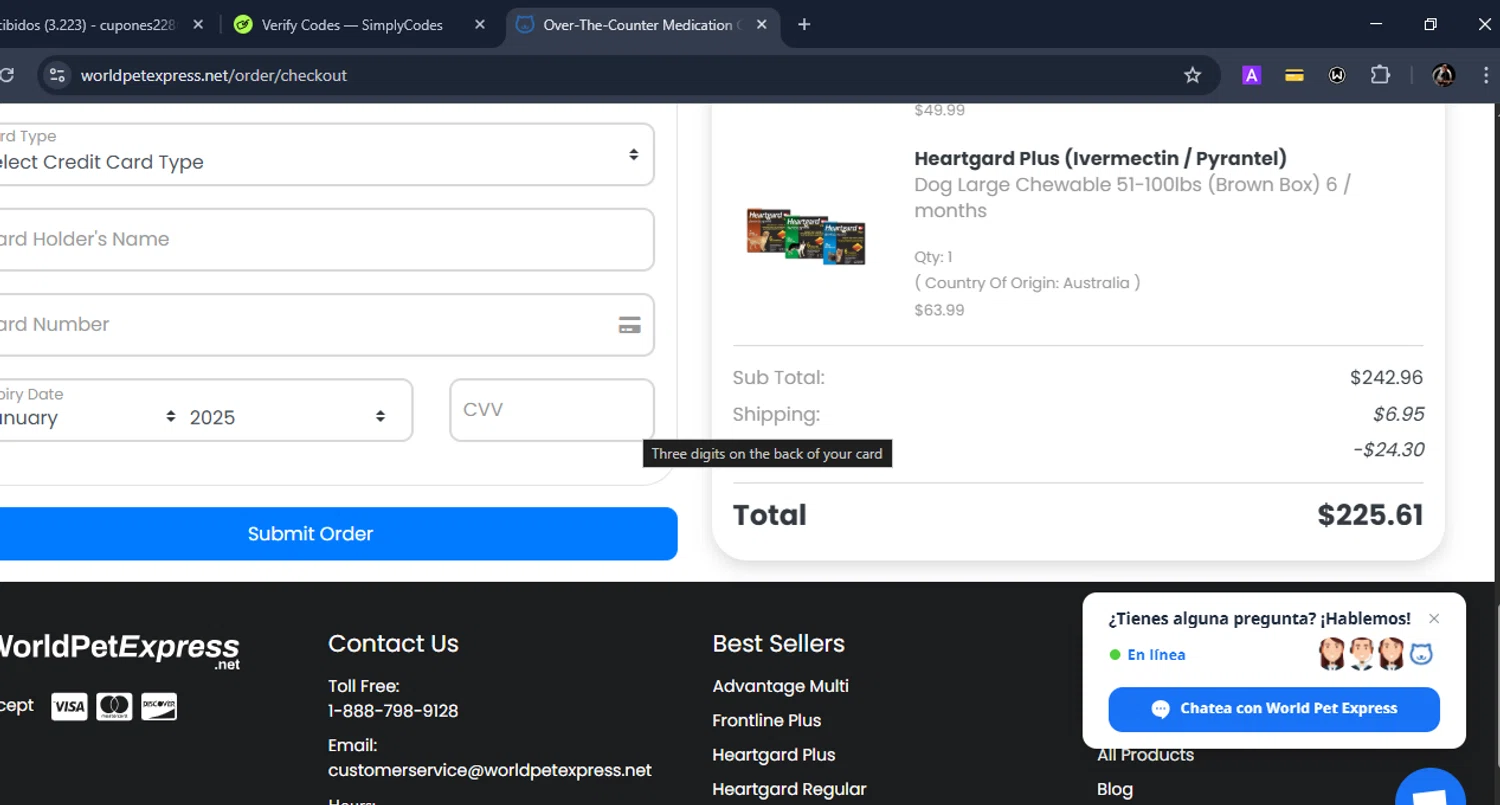Click the CVV input field
Screen dimensions: 1500x805
pos(552,410)
